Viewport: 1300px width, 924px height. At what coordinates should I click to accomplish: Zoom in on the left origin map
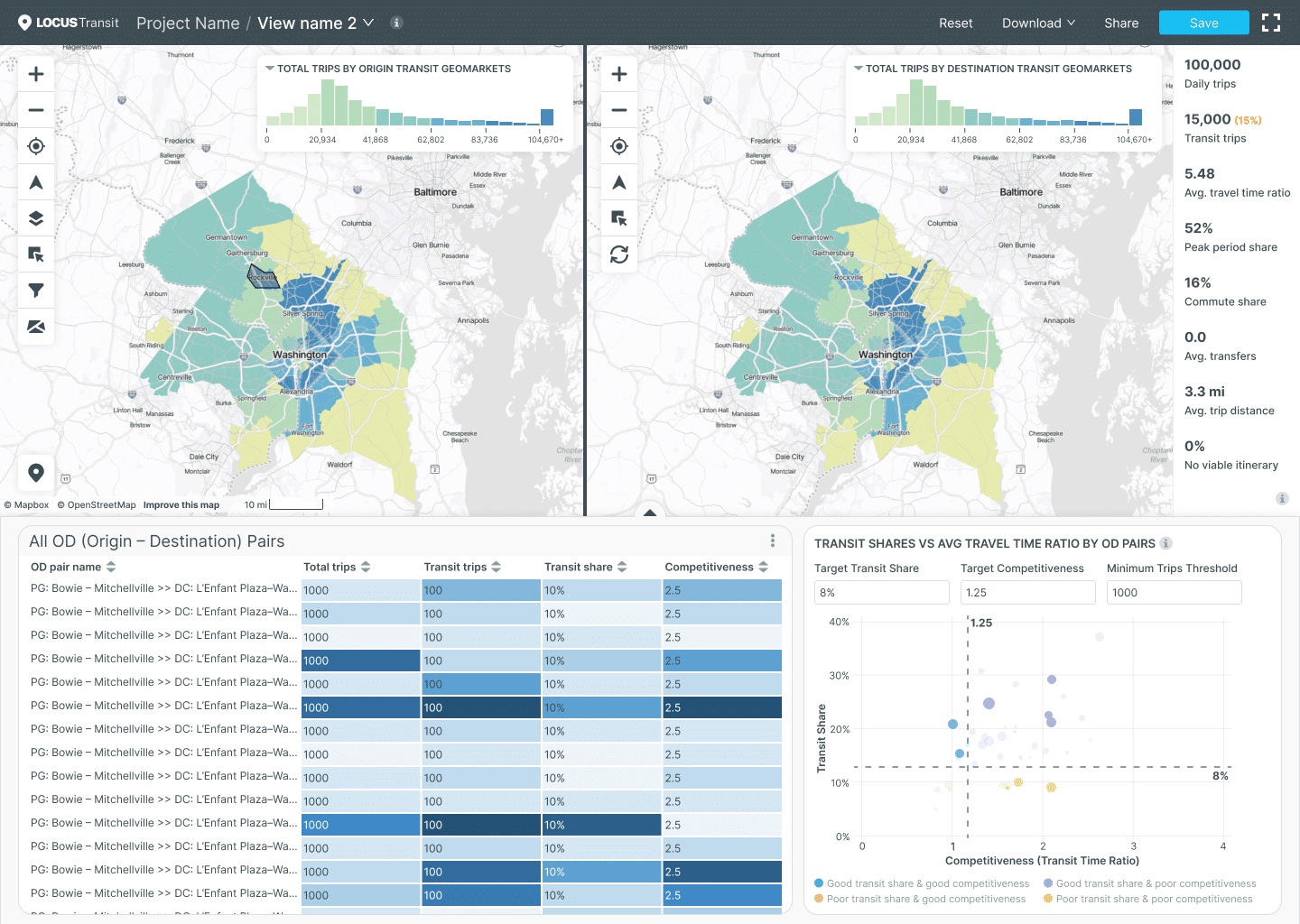(36, 74)
